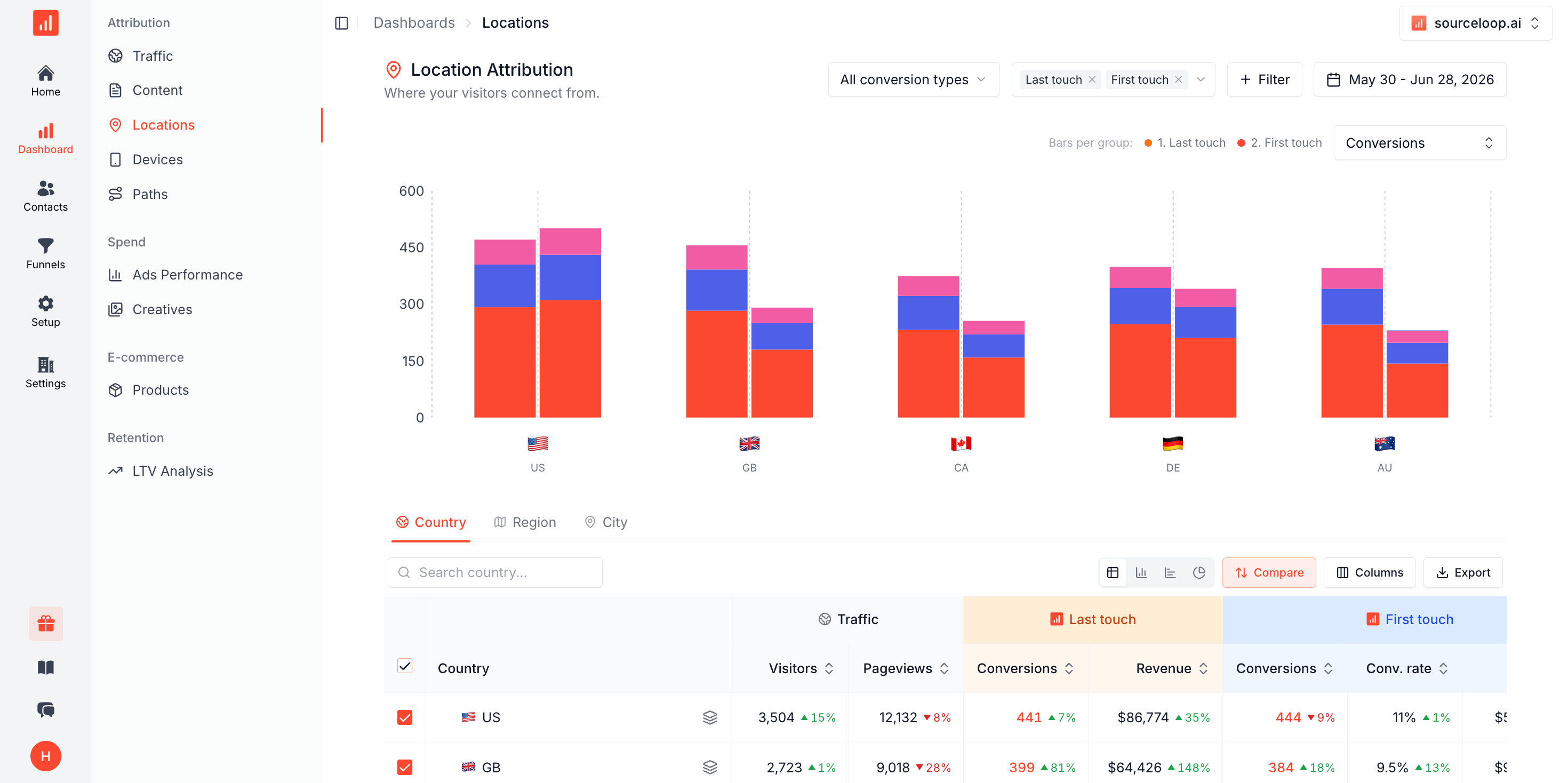Click the Last touch column group header
Image resolution: width=1568 pixels, height=783 pixels.
click(x=1093, y=619)
